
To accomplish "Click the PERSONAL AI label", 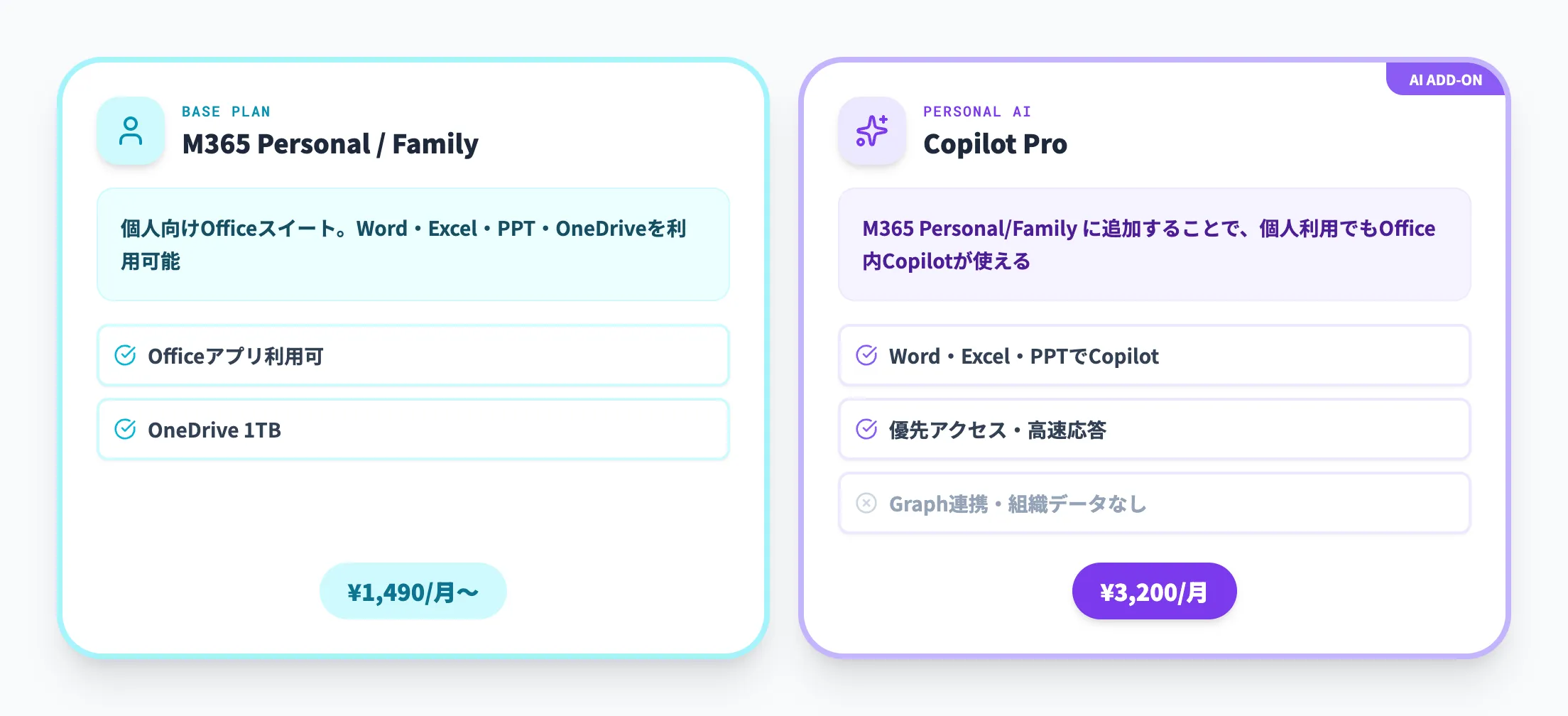I will [976, 112].
